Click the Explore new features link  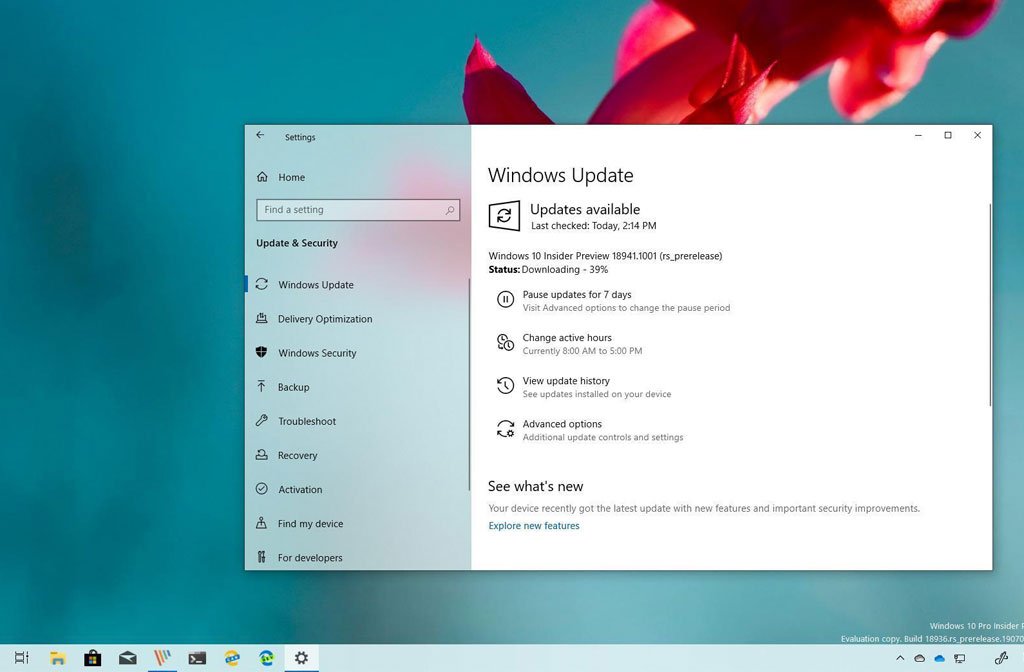(x=534, y=526)
